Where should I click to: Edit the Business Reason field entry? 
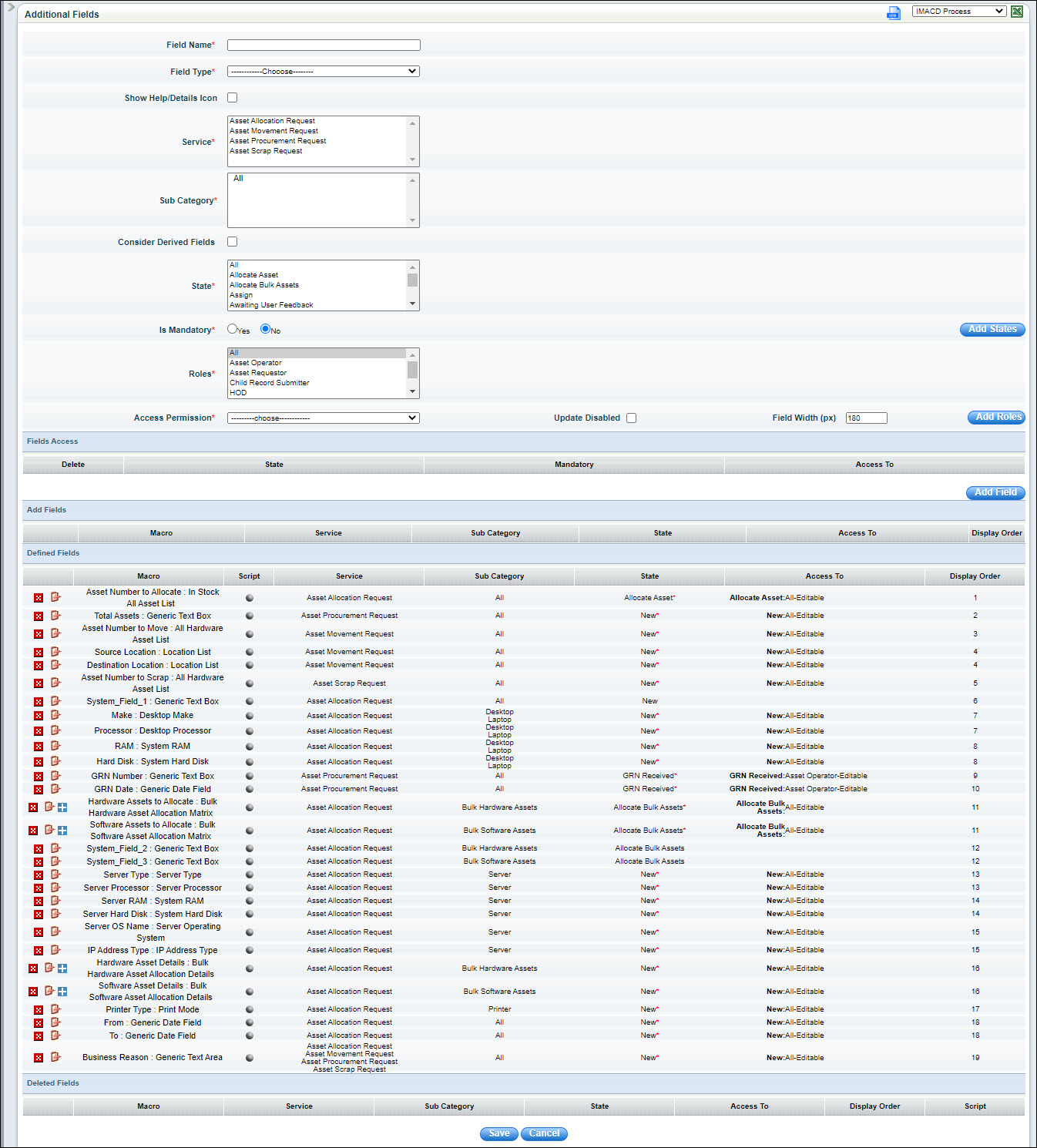(55, 1058)
